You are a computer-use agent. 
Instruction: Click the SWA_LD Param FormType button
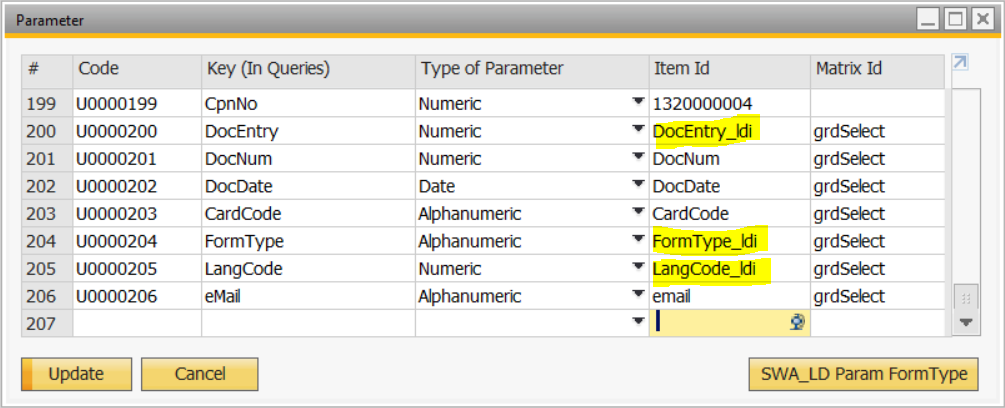click(x=863, y=374)
